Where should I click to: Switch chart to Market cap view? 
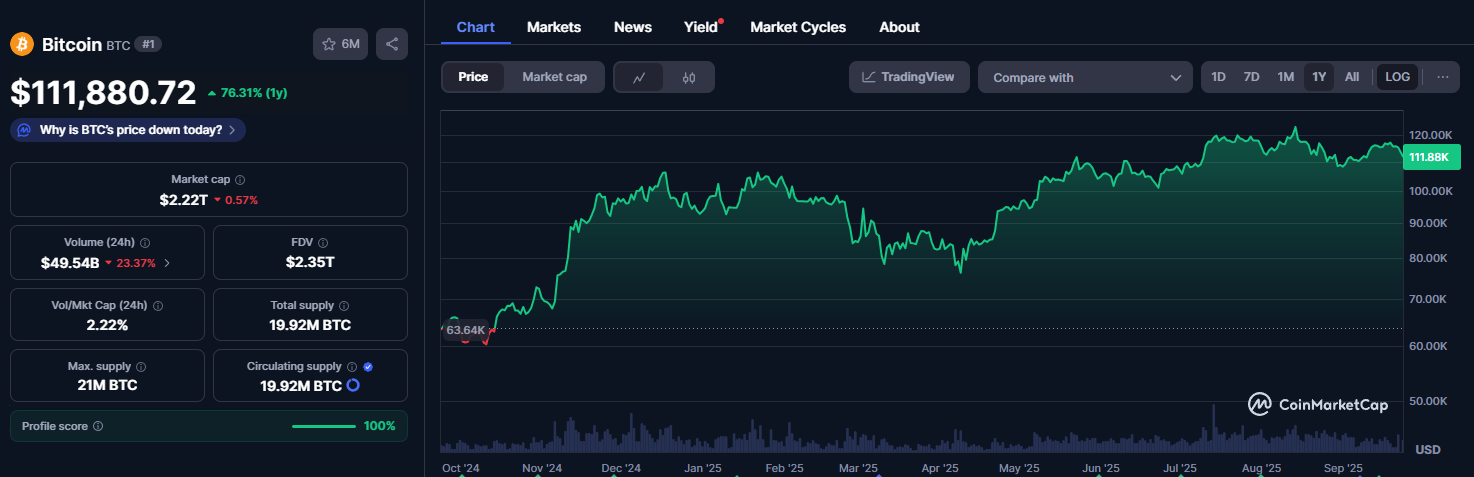555,77
